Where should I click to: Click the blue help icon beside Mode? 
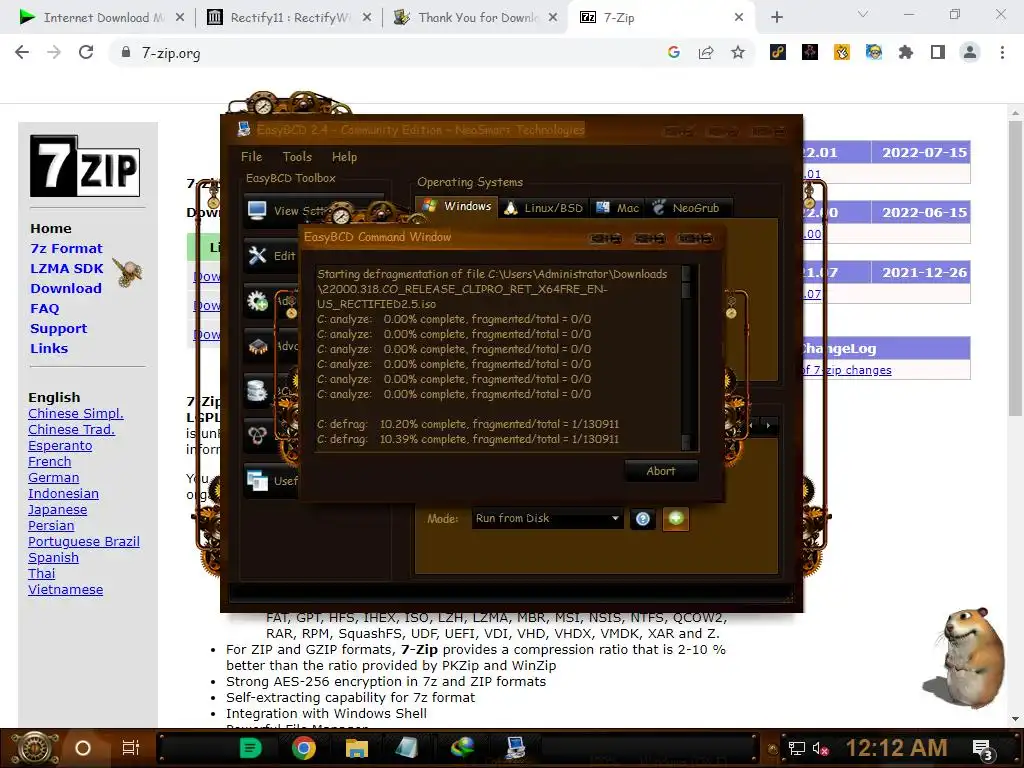pos(643,519)
